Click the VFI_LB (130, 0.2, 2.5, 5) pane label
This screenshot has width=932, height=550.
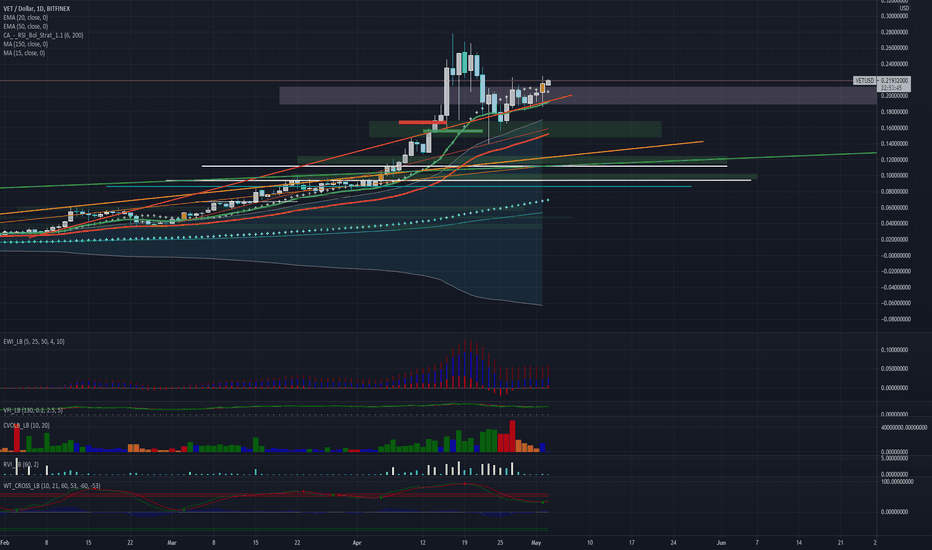33,410
